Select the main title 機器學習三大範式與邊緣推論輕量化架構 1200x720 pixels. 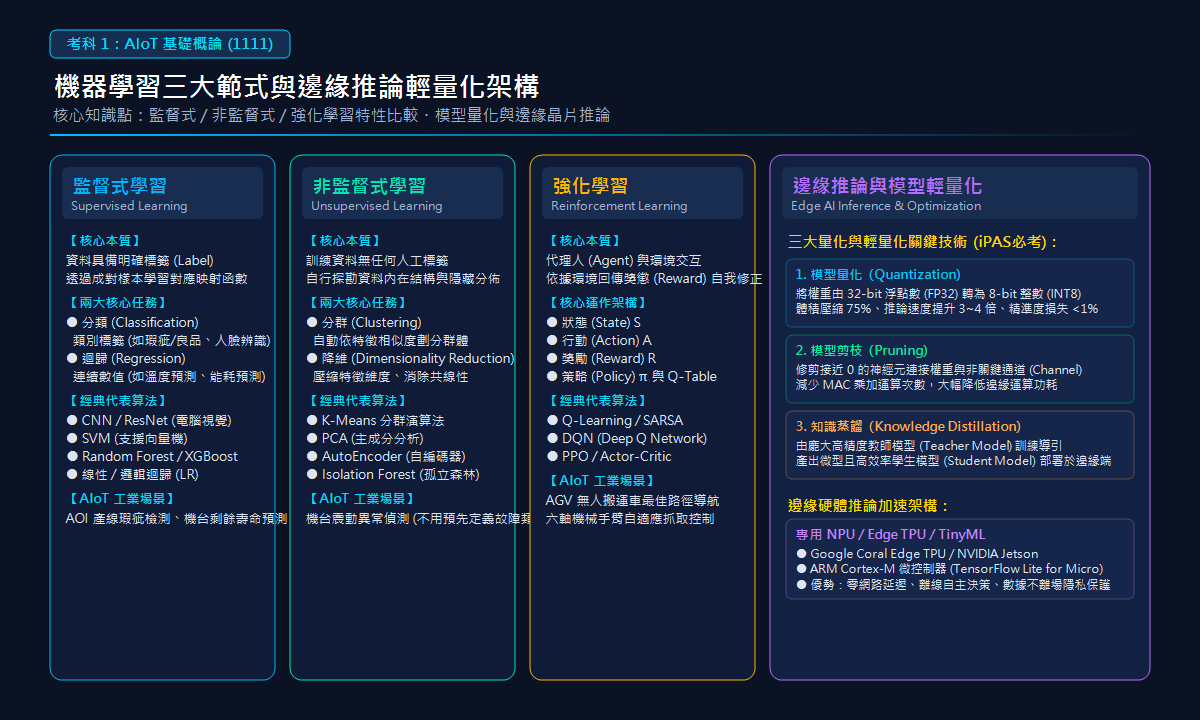pos(296,86)
